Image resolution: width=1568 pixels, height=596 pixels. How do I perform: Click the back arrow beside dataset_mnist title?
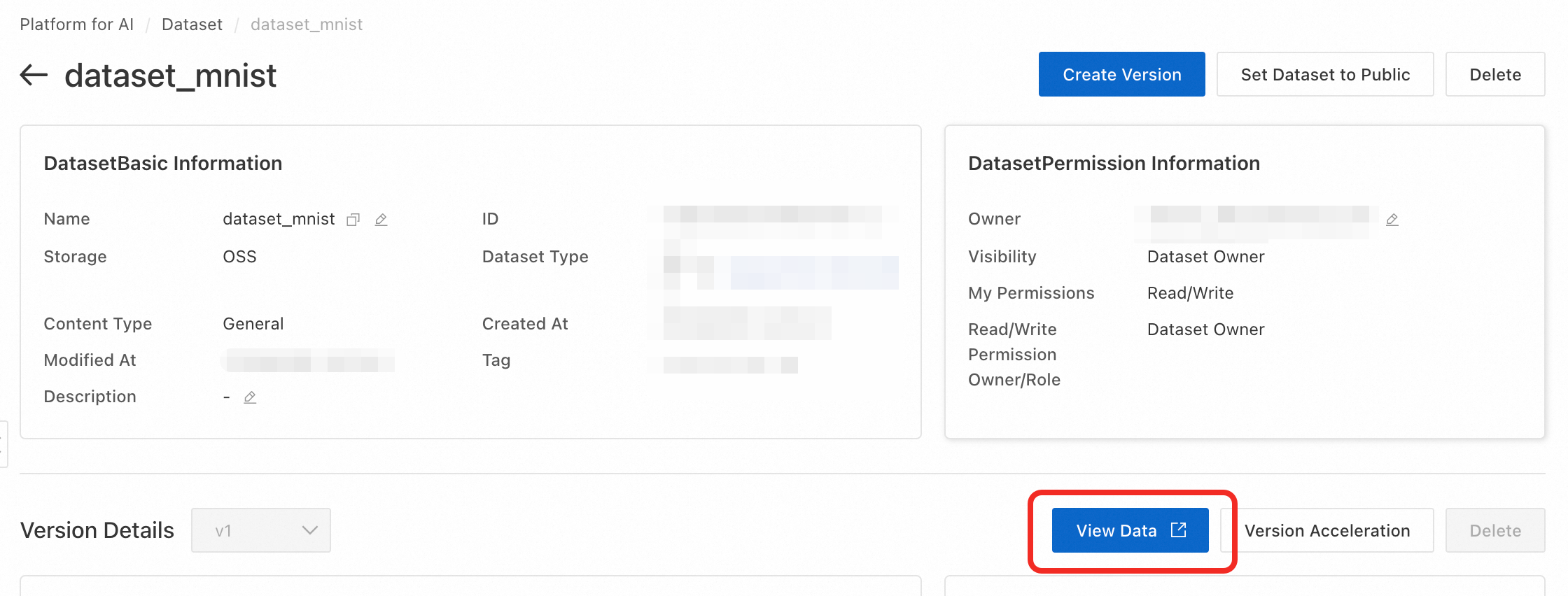[34, 74]
